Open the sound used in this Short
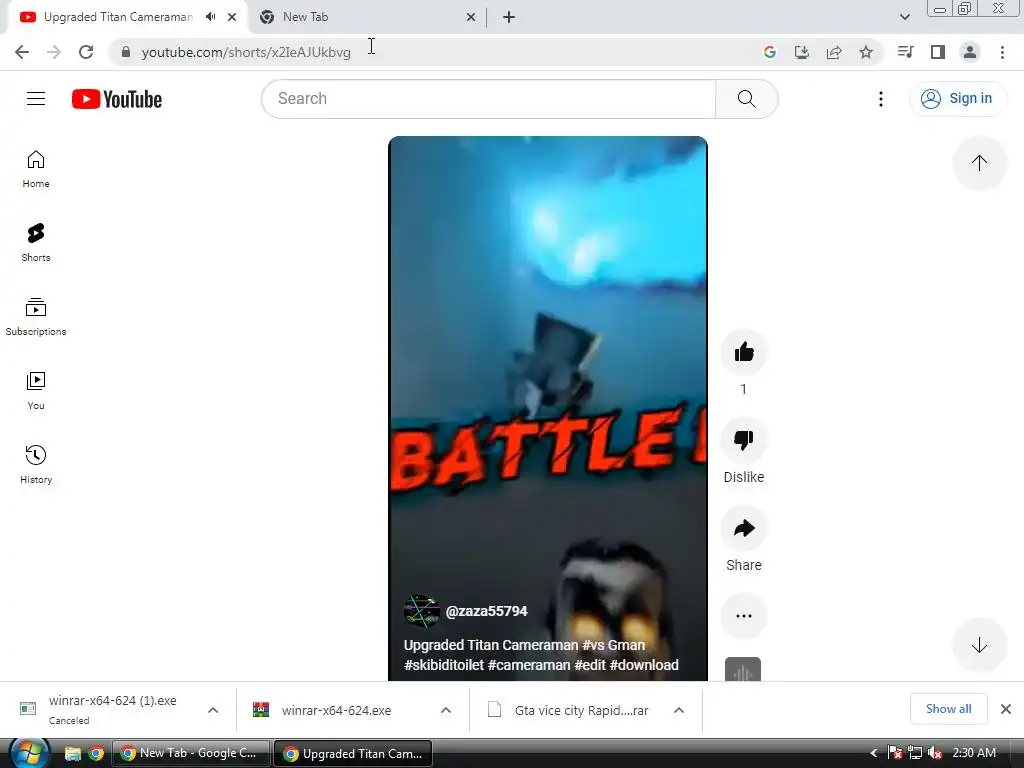This screenshot has width=1024, height=768. click(x=743, y=669)
